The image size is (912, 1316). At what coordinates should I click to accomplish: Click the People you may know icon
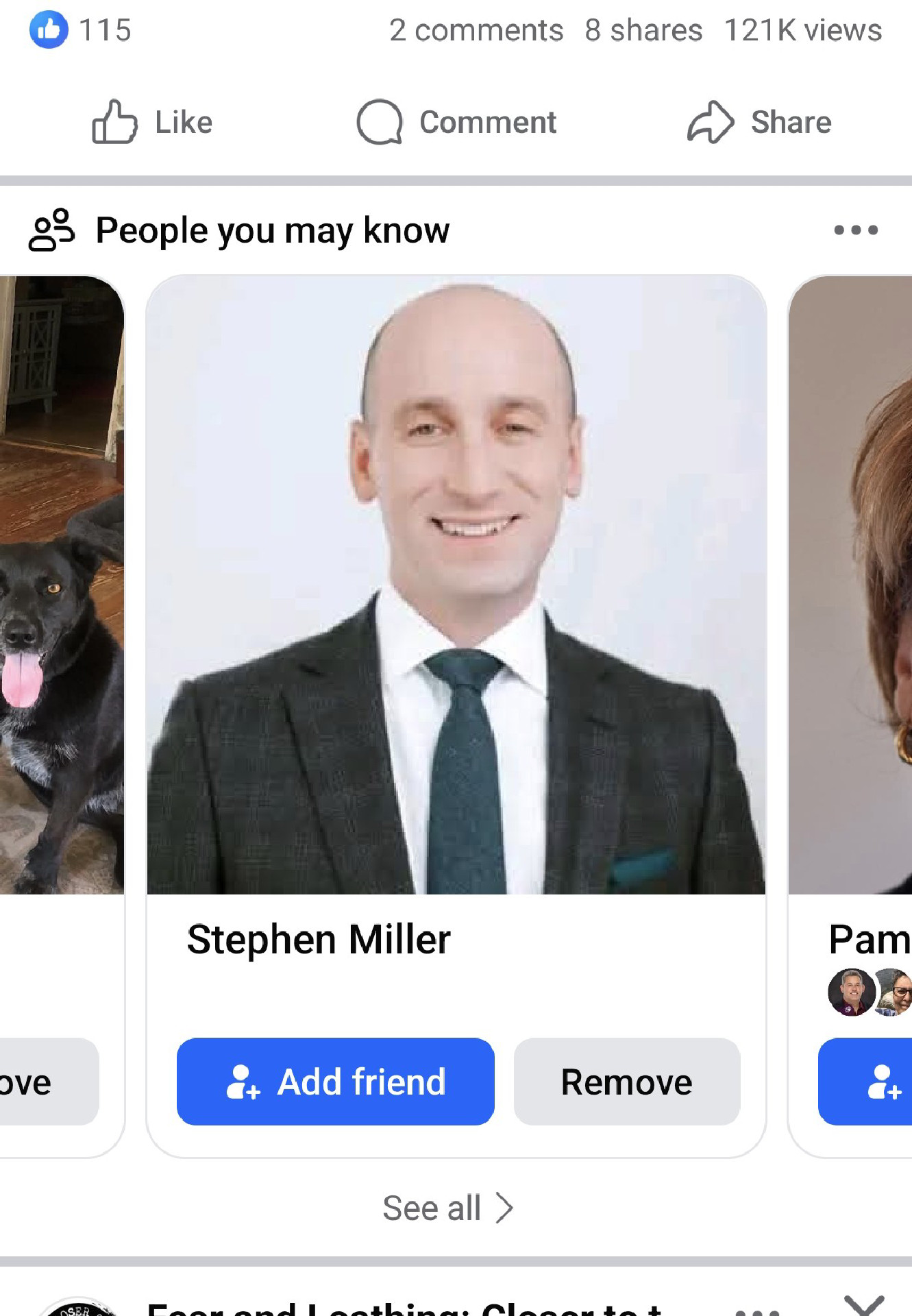(x=51, y=230)
